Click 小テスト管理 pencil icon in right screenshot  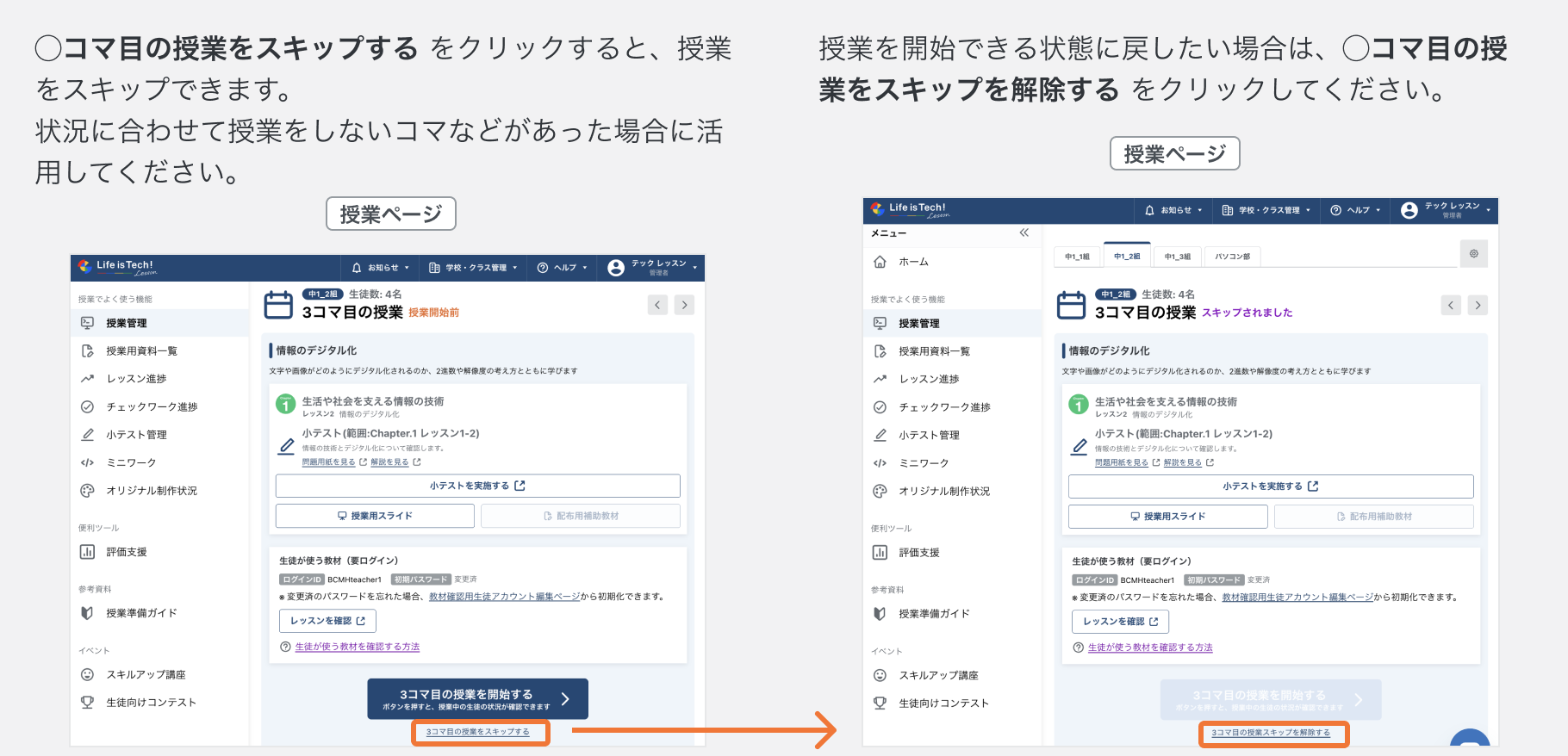click(x=880, y=435)
